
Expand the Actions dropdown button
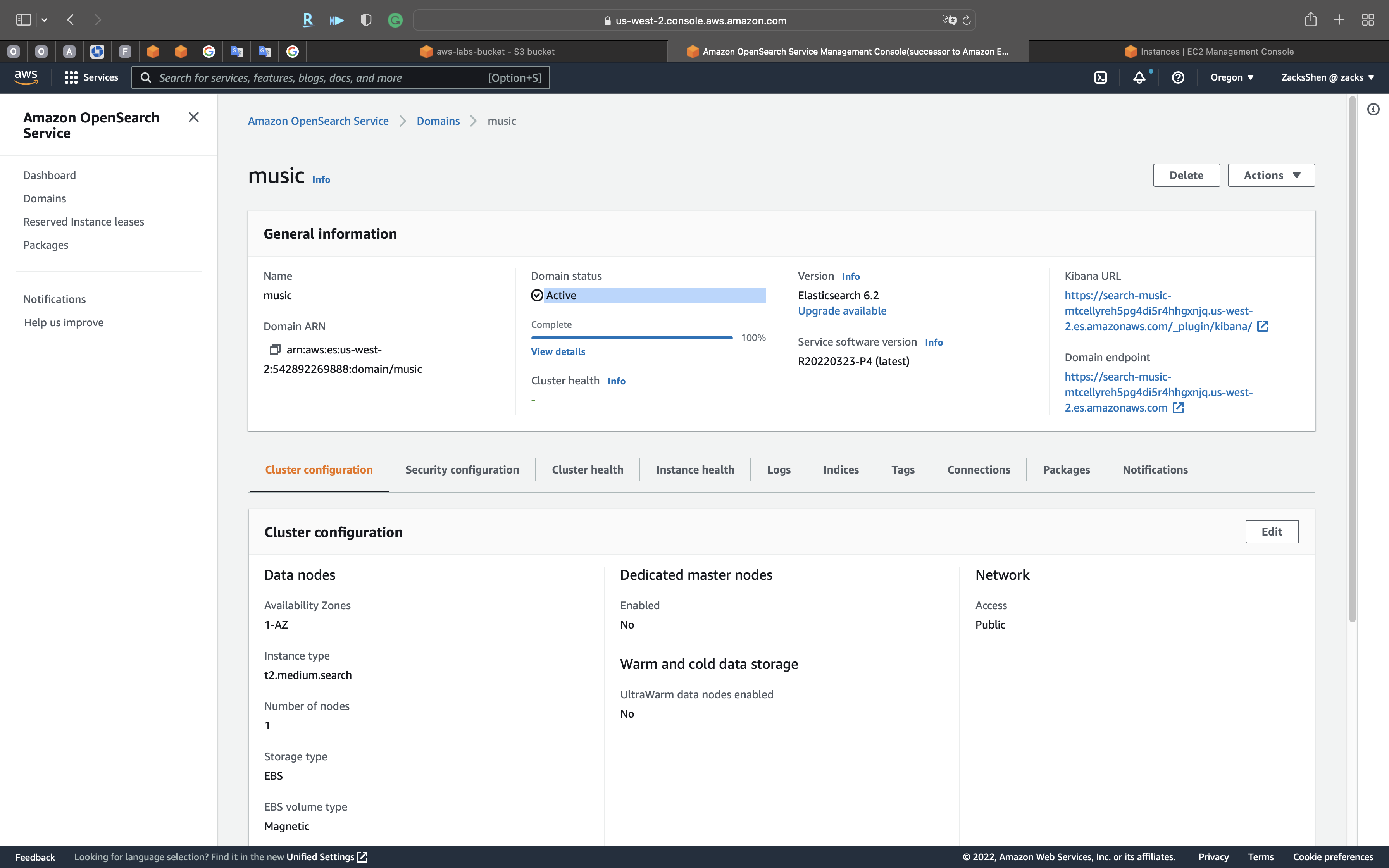[1271, 175]
